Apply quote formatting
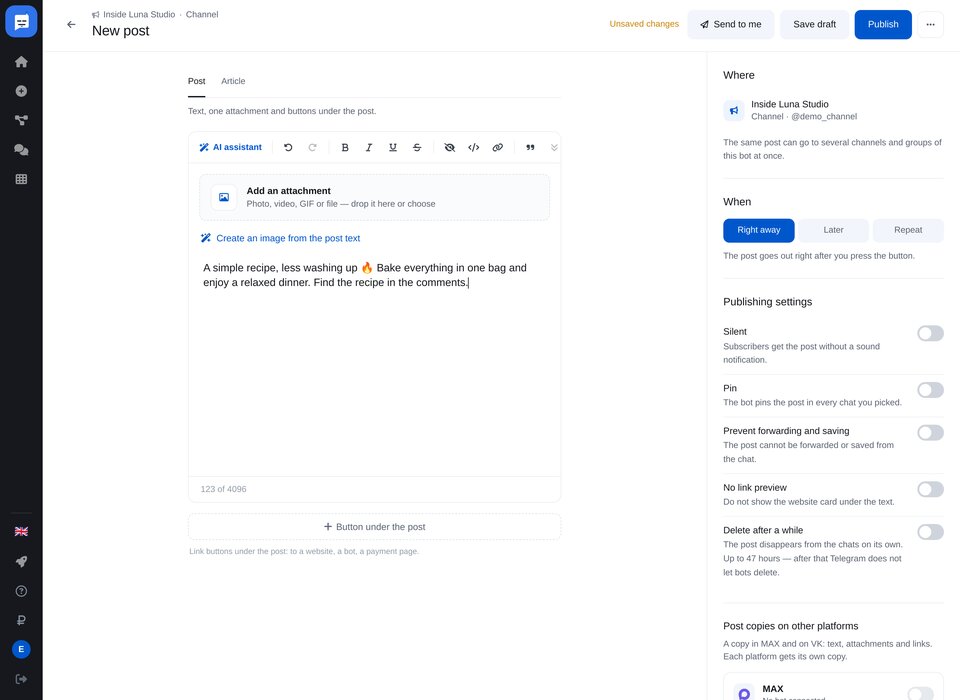 point(530,148)
